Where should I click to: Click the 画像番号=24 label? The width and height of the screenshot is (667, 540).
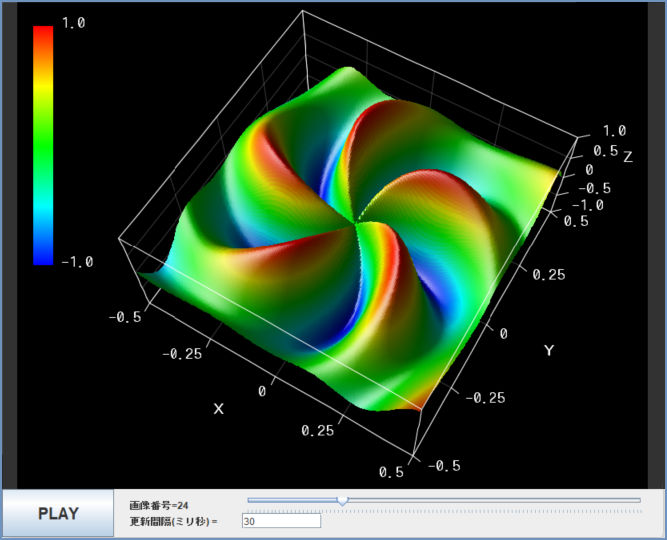point(159,506)
